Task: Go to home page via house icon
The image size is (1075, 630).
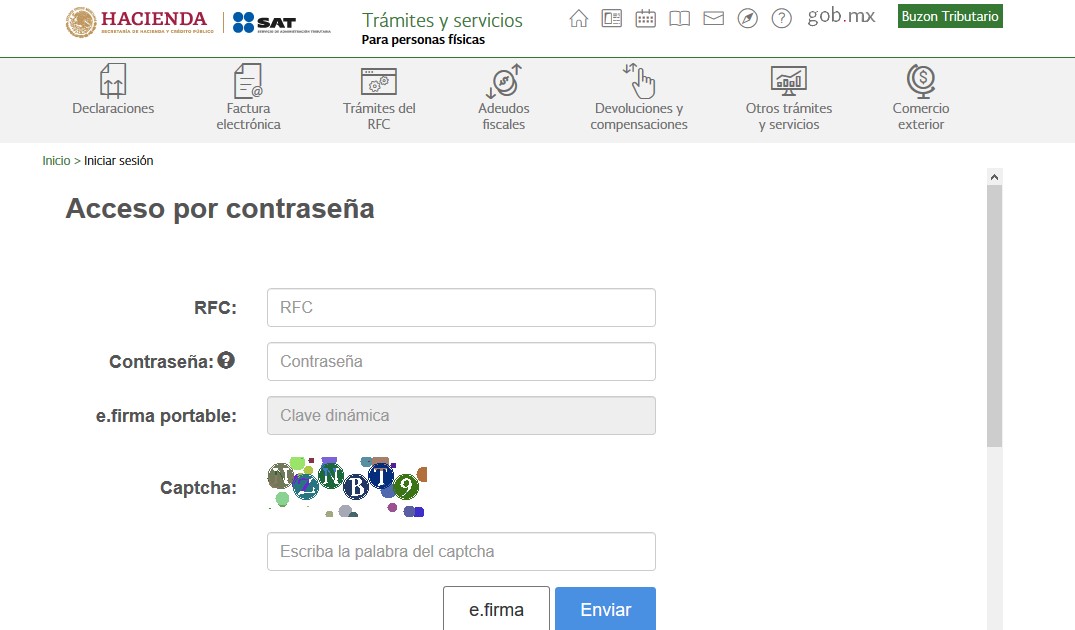Action: [579, 19]
